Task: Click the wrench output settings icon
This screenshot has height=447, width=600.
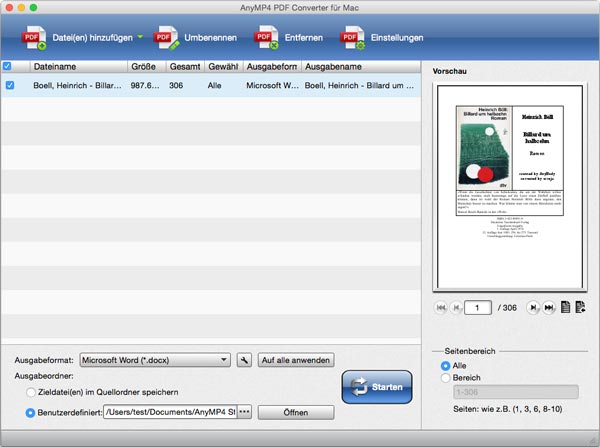Action: 244,360
